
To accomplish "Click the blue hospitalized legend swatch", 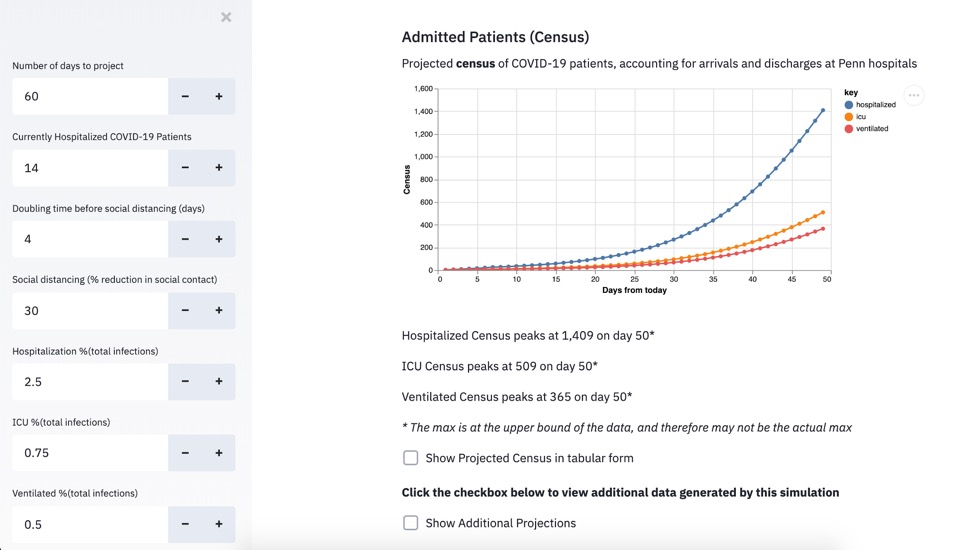I will (x=849, y=105).
